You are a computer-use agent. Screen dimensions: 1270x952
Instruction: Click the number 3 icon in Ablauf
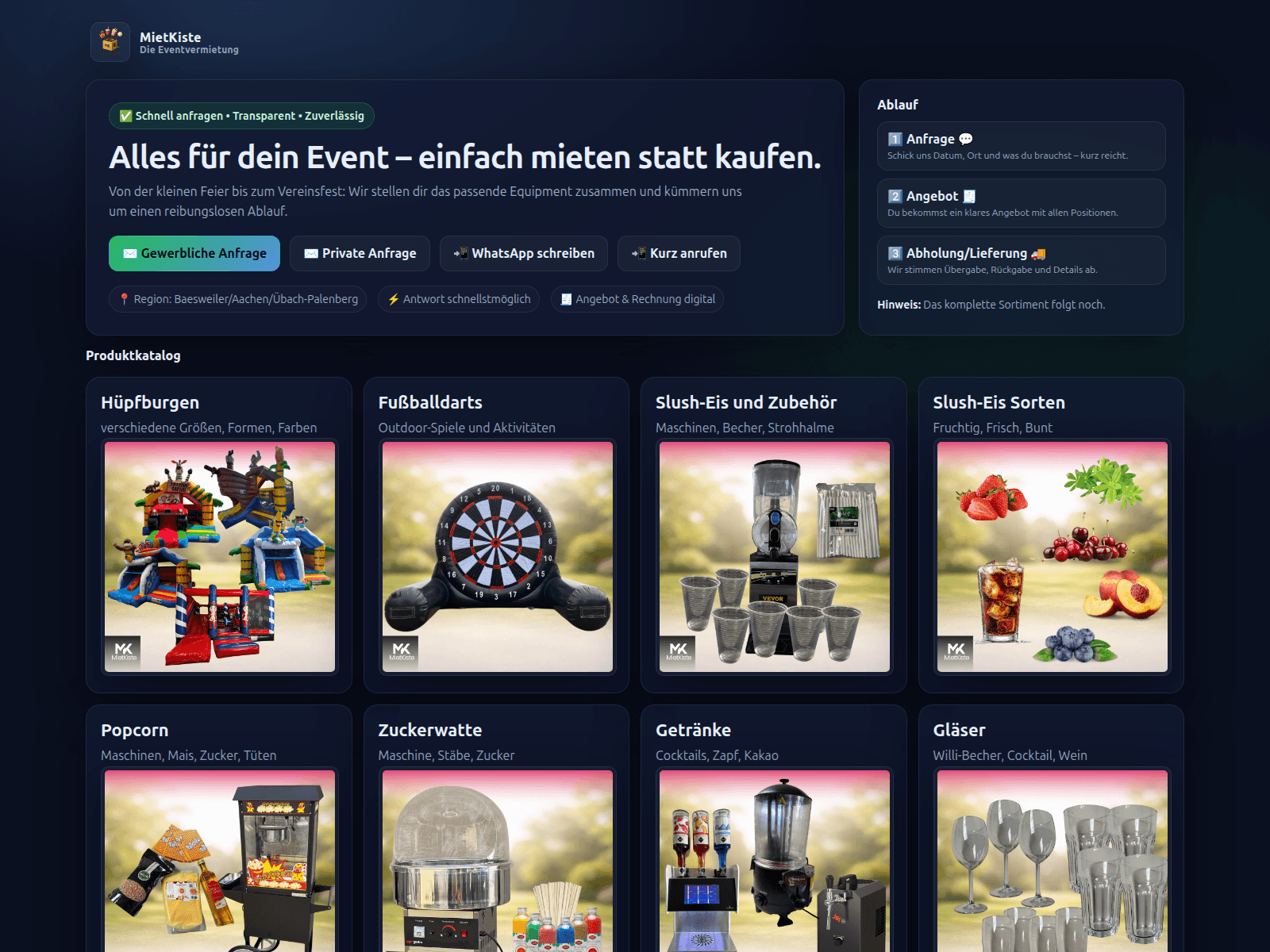point(895,253)
